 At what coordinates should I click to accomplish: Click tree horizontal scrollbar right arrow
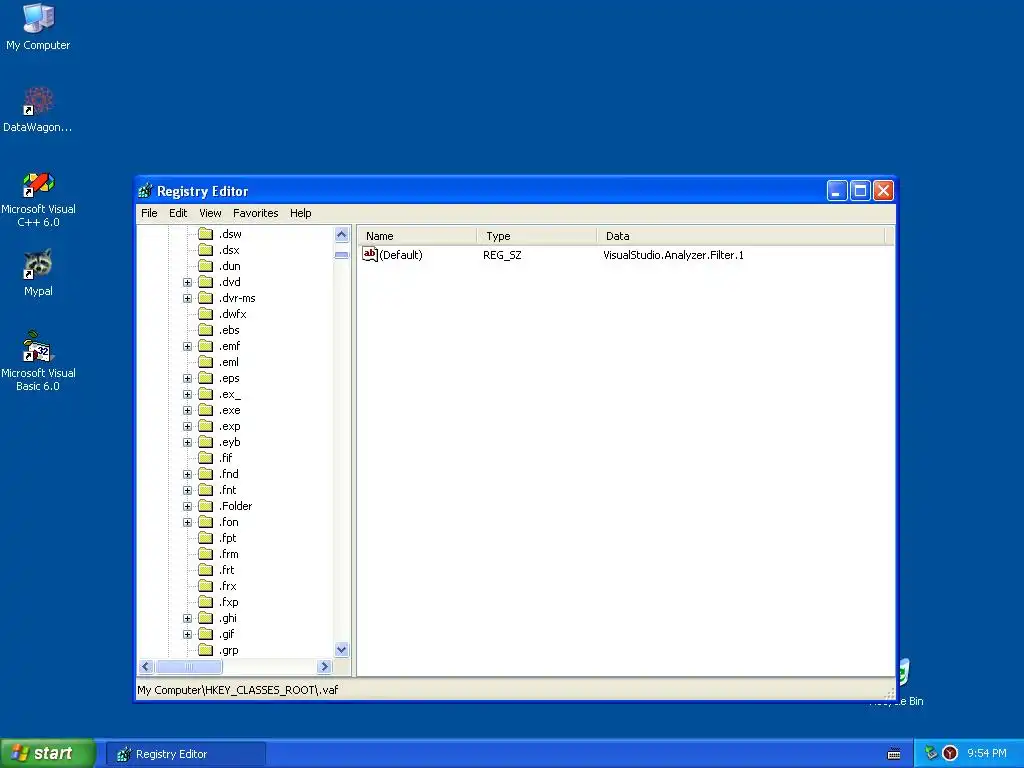[x=325, y=667]
